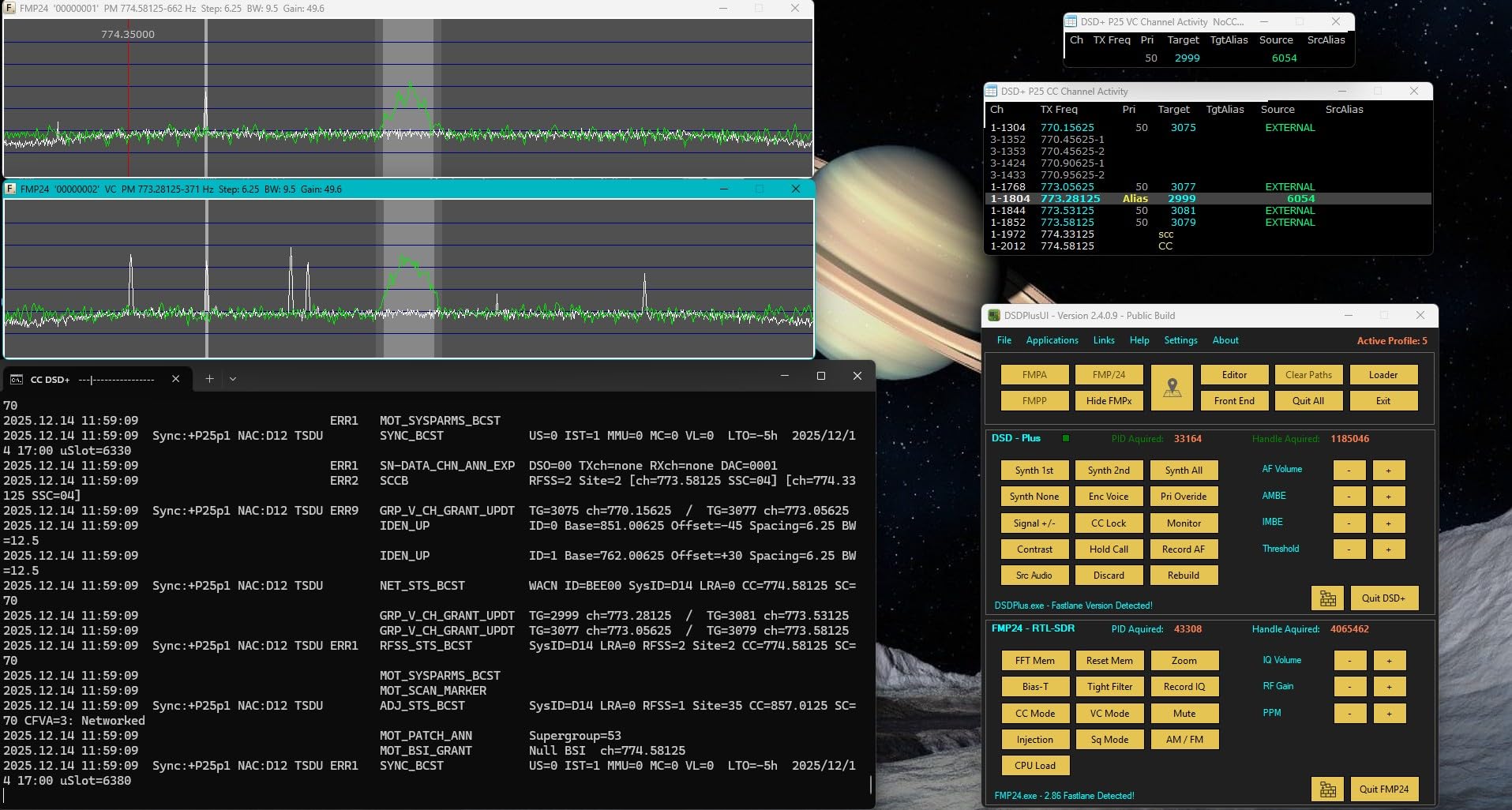This screenshot has height=810, width=1512.
Task: Mute FMP24 audio with the Mute button
Action: tap(1184, 713)
